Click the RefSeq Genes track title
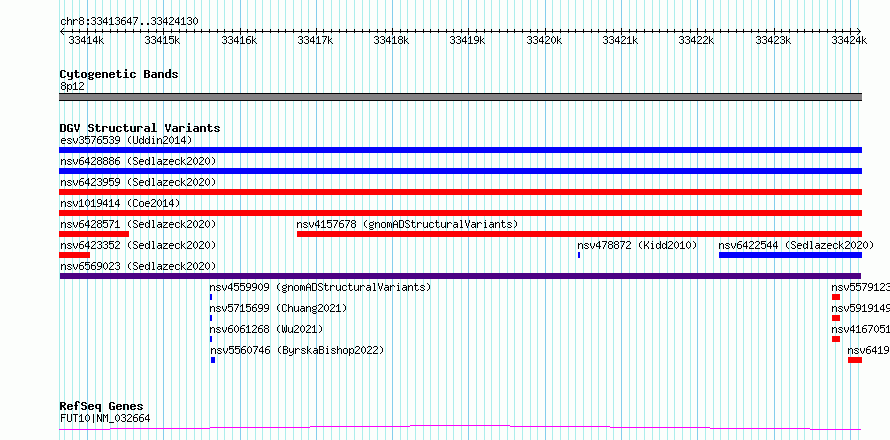 (101, 407)
